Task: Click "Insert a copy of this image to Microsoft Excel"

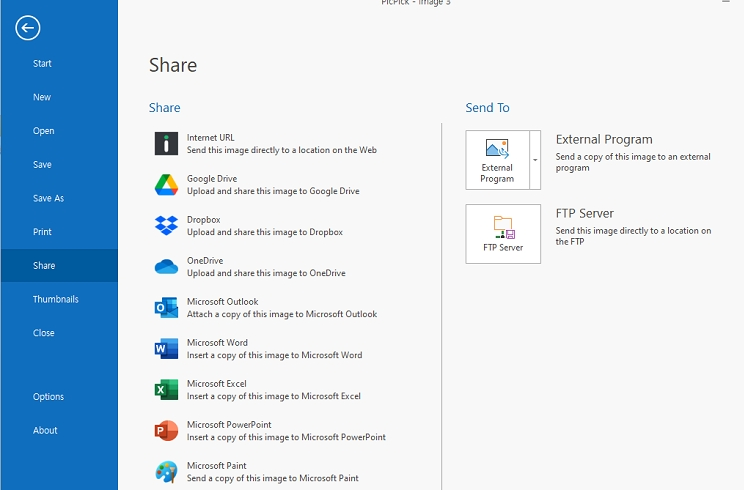Action: coord(274,396)
